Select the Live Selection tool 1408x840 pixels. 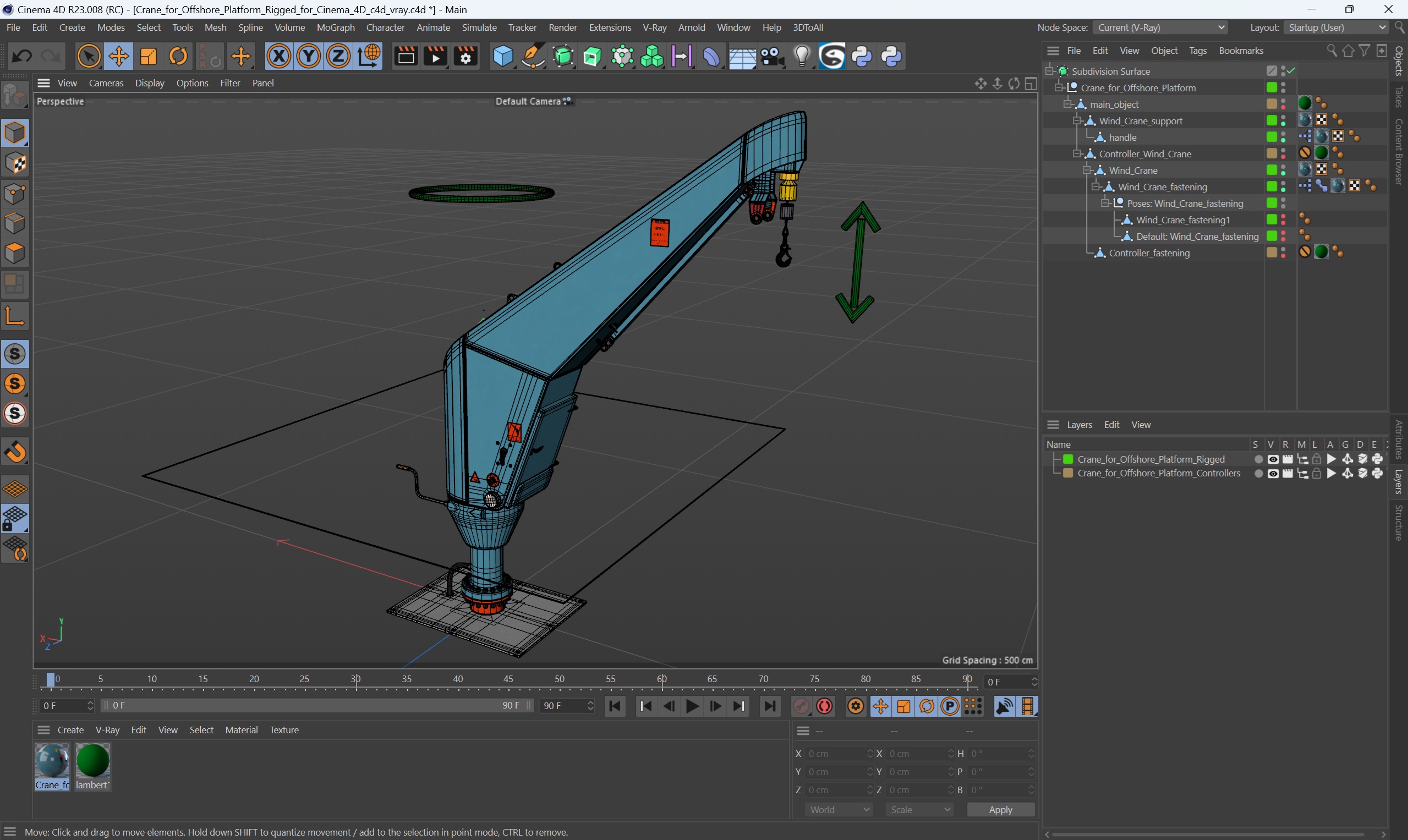tap(89, 56)
